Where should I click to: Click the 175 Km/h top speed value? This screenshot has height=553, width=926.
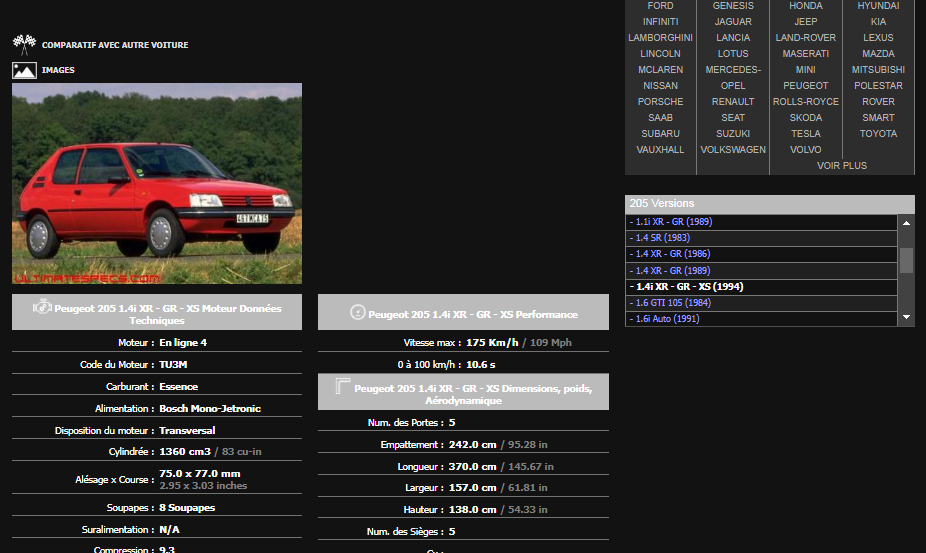point(492,343)
